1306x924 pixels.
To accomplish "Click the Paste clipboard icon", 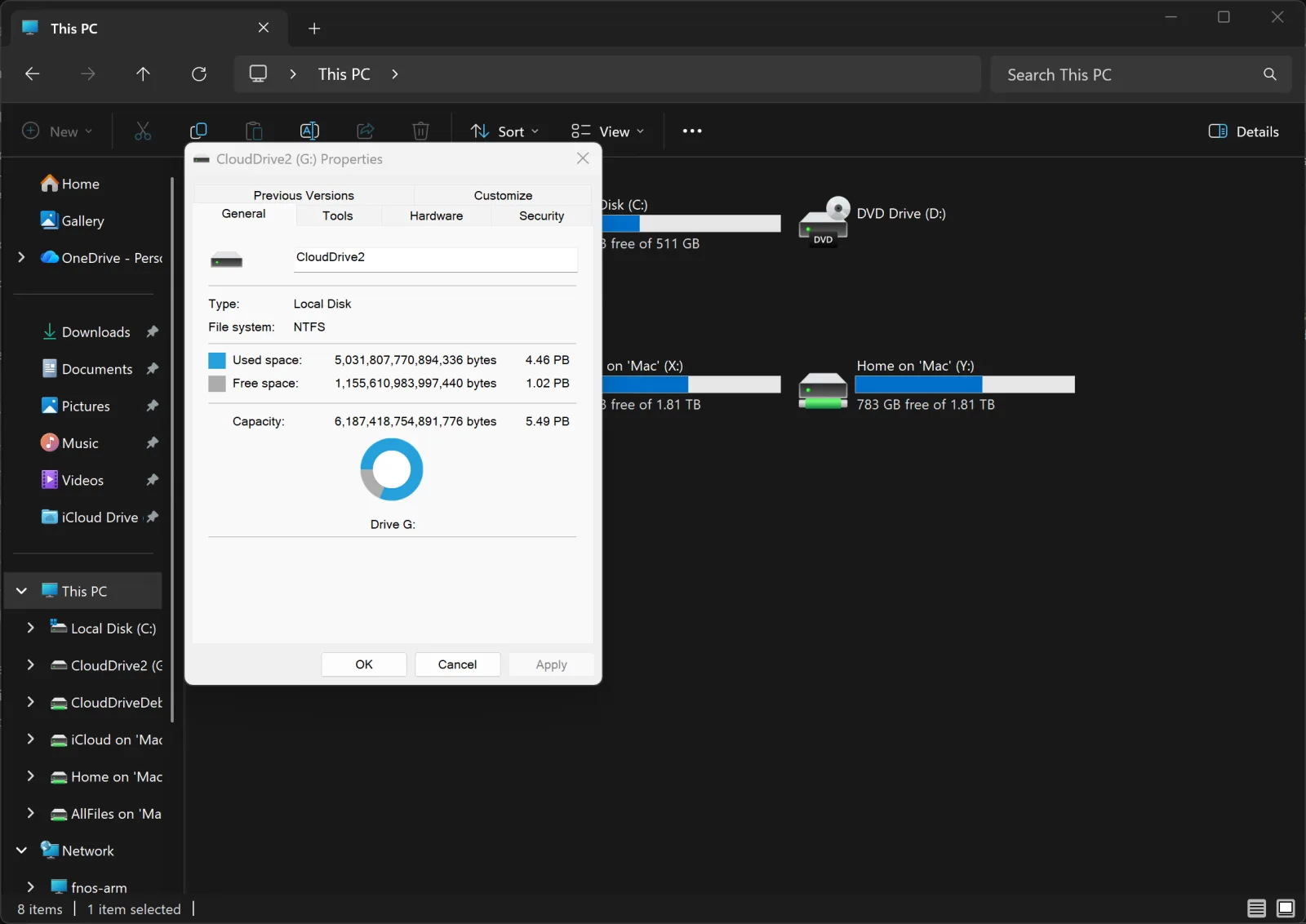I will (x=254, y=131).
